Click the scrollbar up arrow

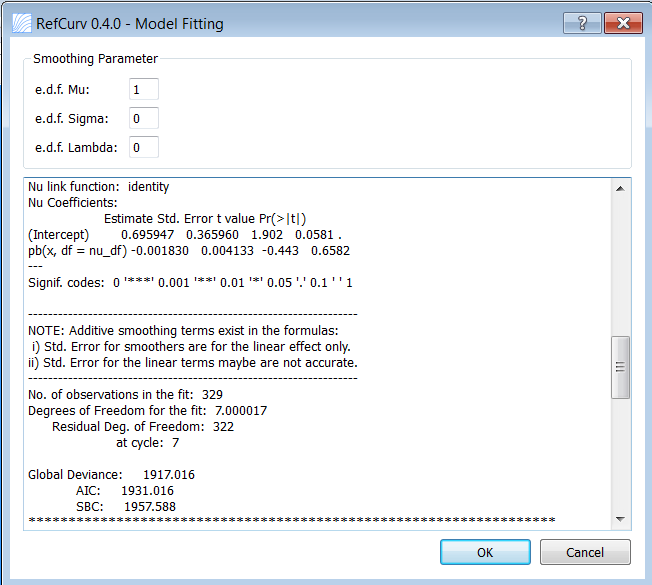point(620,188)
